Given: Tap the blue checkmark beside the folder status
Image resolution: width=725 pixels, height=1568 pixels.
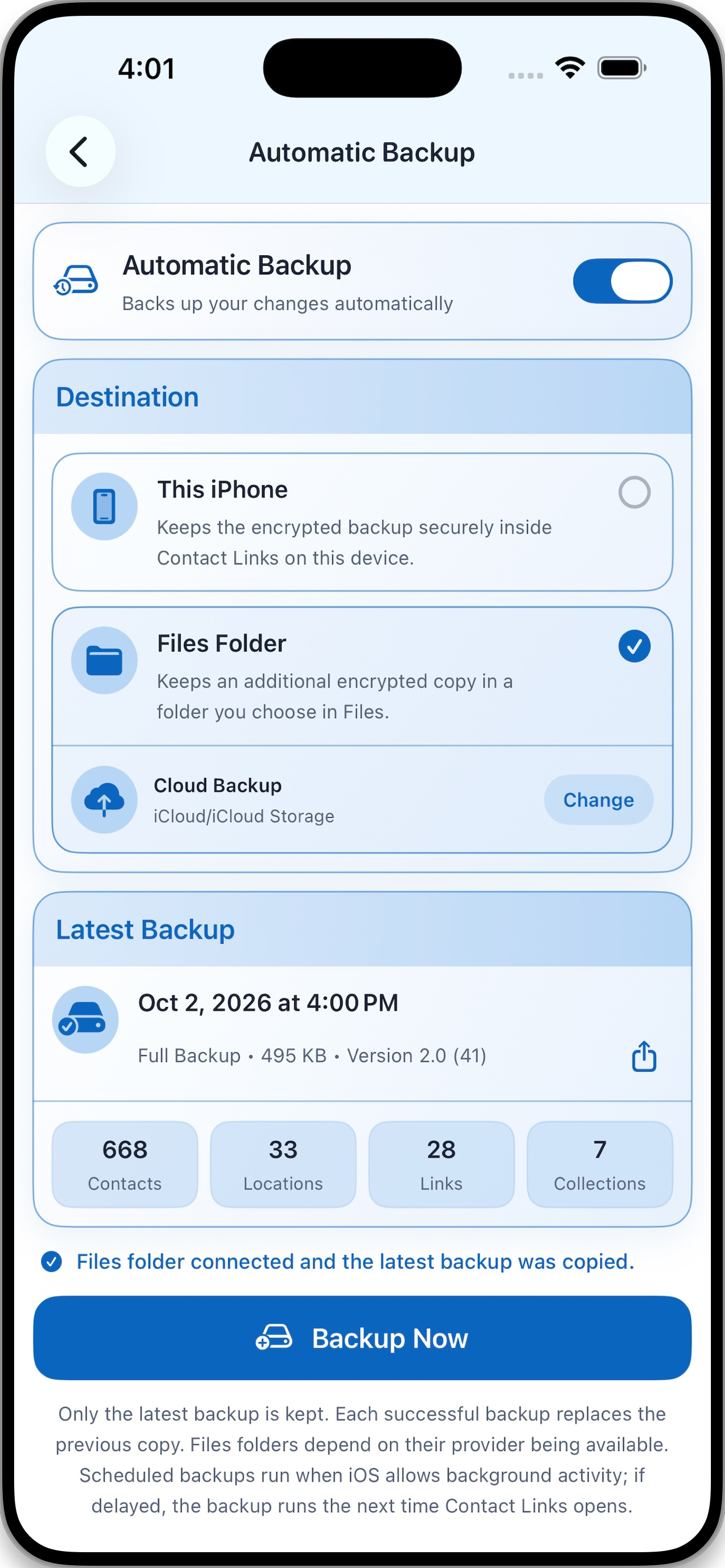Looking at the screenshot, I should coord(51,1262).
